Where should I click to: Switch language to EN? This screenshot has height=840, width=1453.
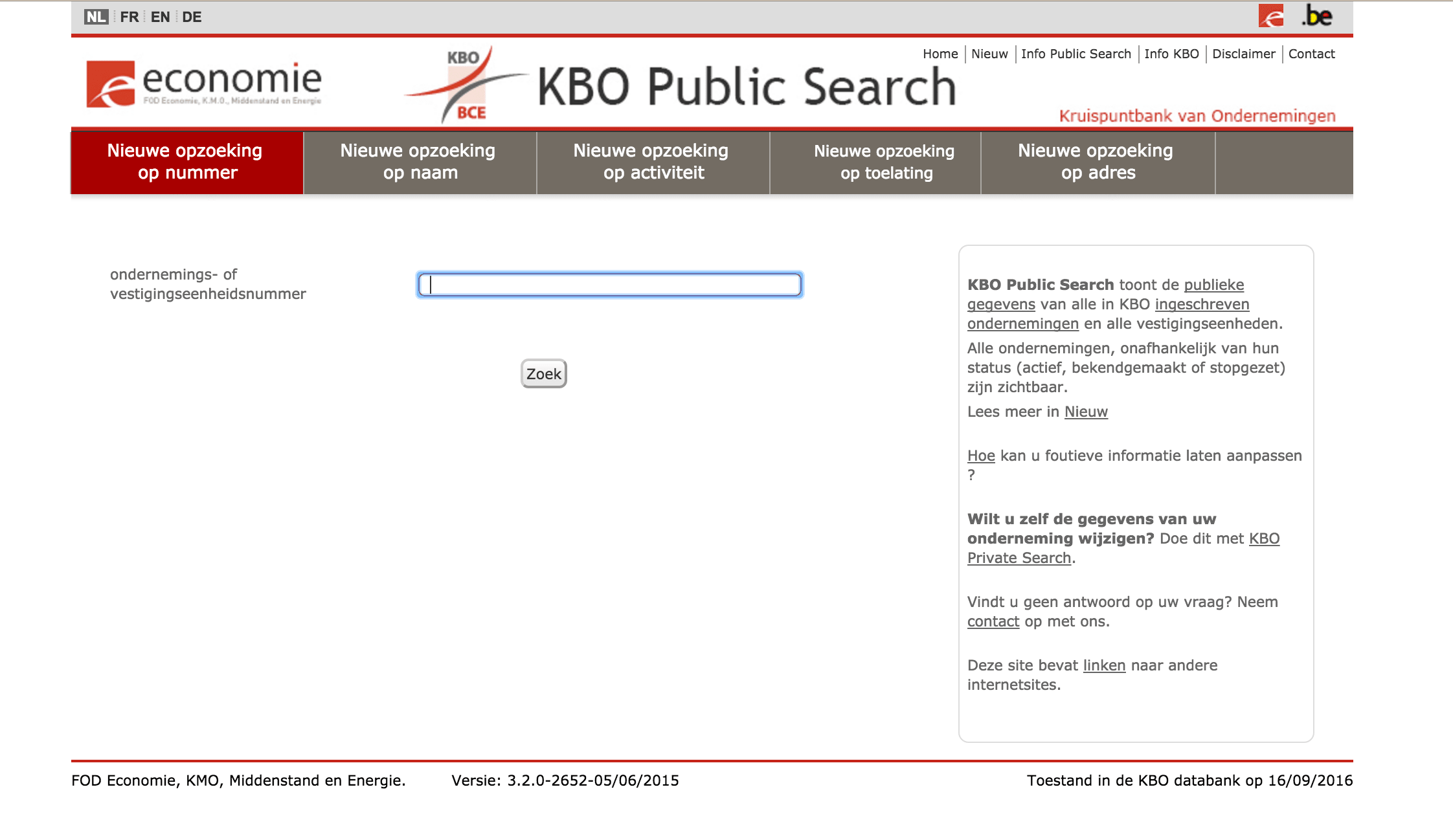(x=160, y=17)
